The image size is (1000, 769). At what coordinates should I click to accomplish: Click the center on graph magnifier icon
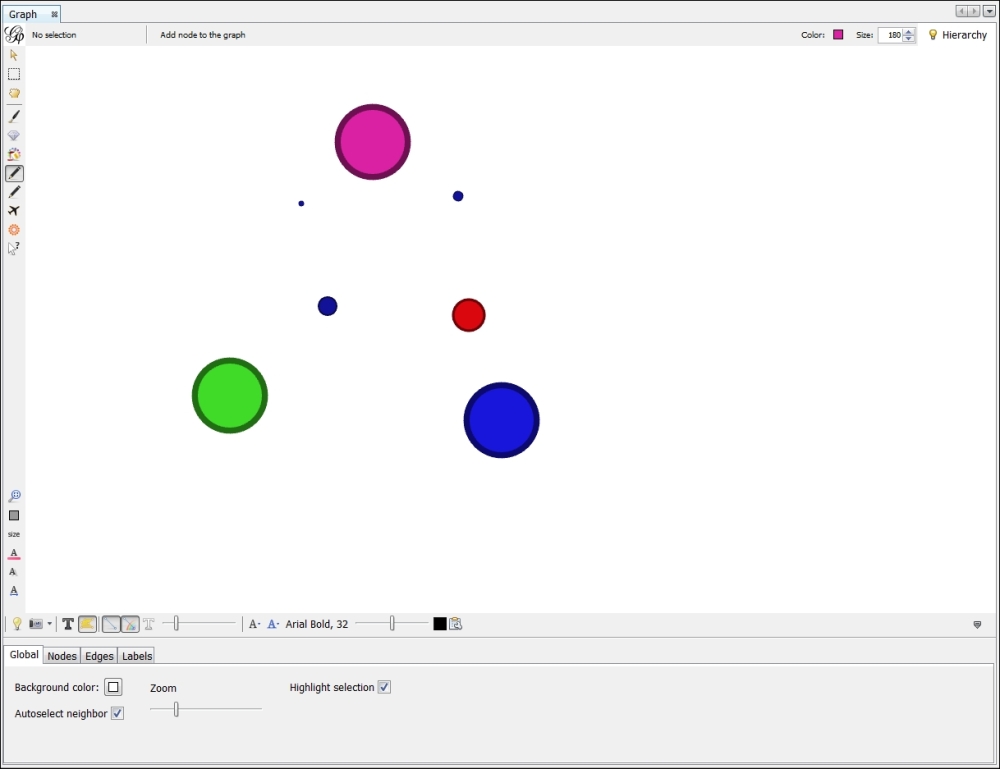(x=14, y=496)
